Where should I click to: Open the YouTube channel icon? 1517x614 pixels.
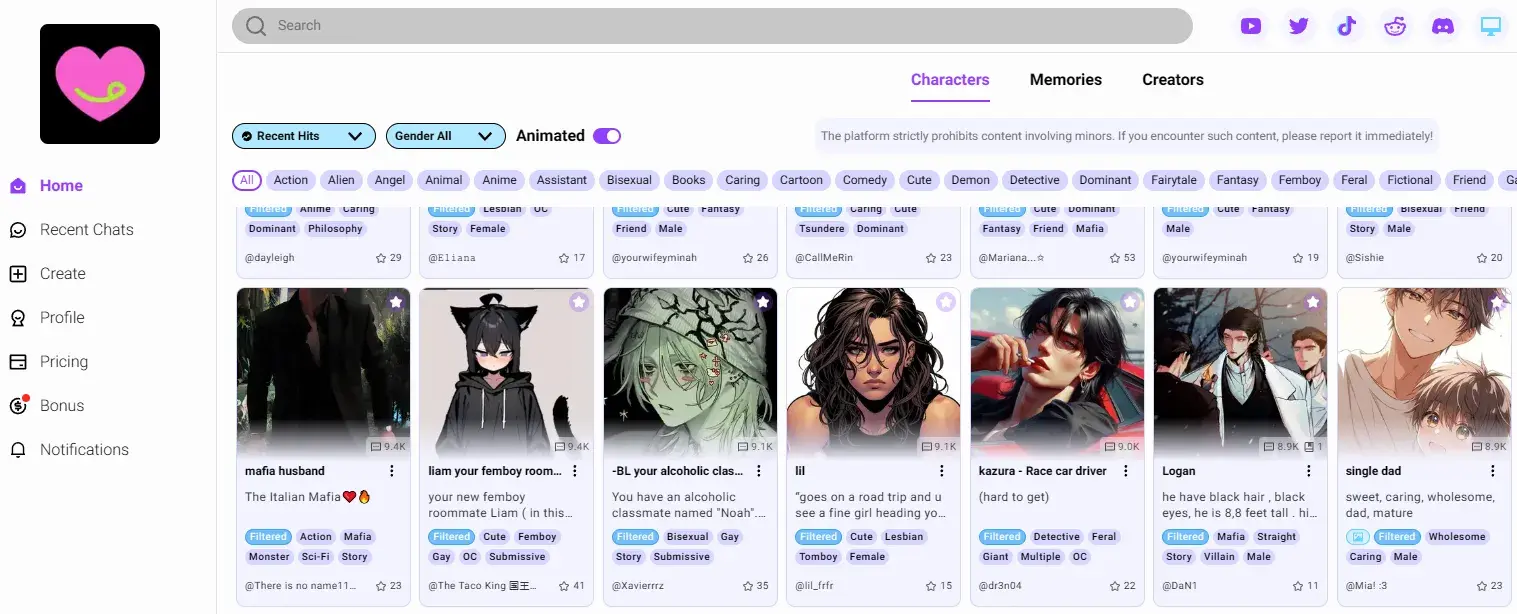(x=1251, y=26)
